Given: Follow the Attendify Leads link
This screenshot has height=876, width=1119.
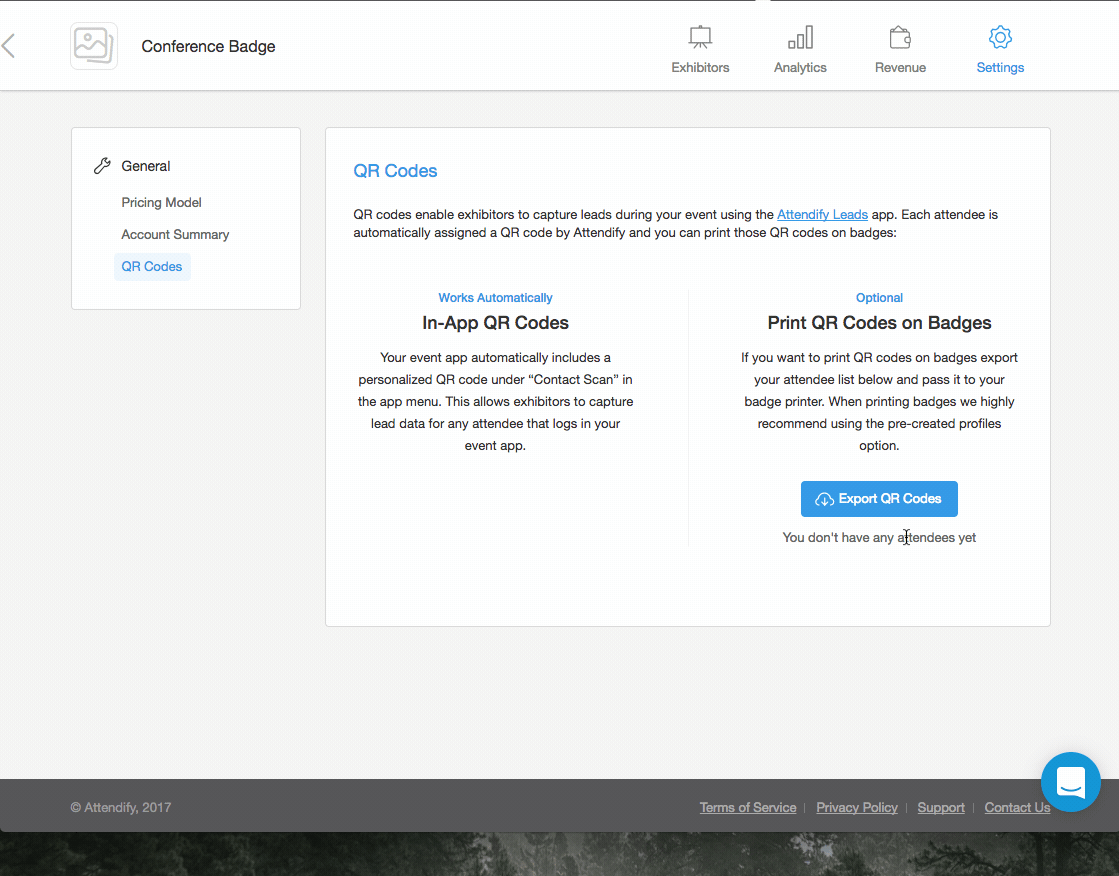Looking at the screenshot, I should click(x=822, y=214).
